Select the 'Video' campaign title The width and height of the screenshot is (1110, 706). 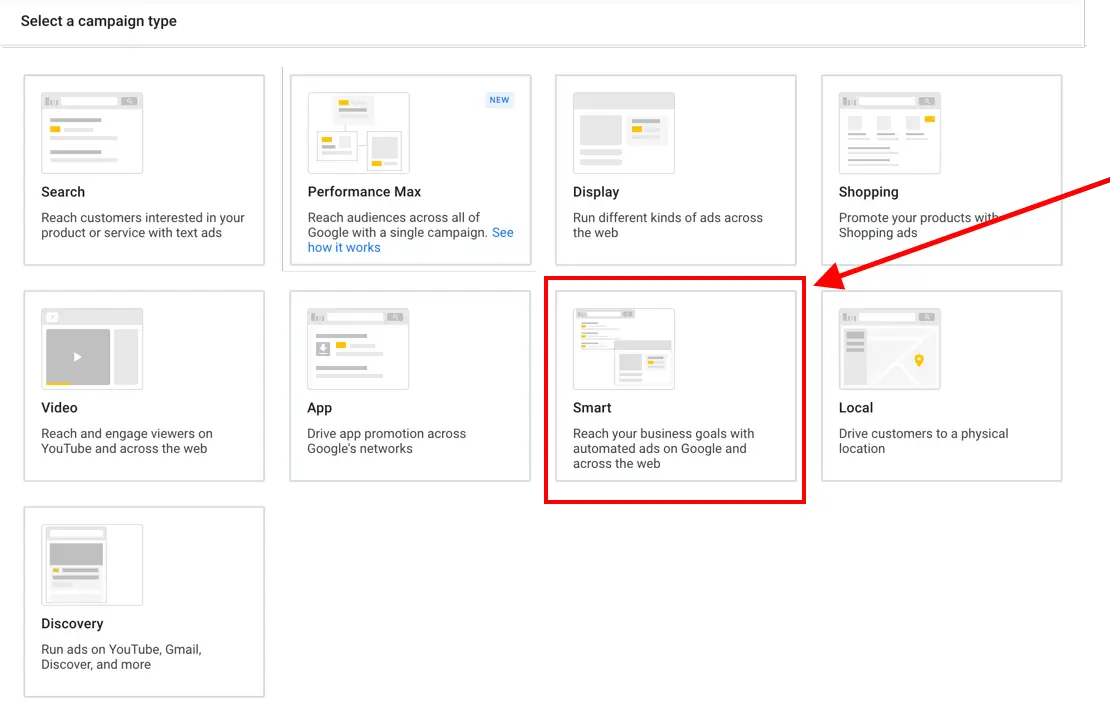tap(59, 408)
